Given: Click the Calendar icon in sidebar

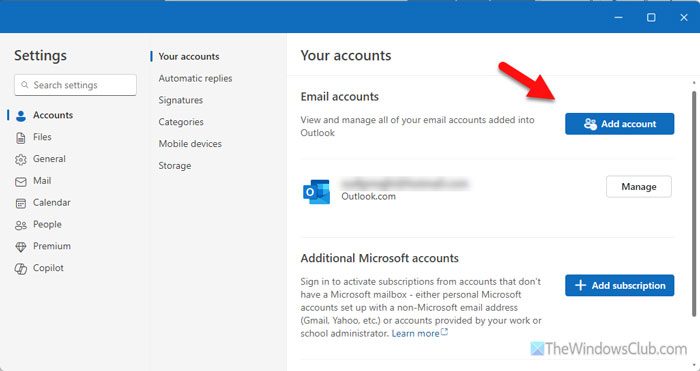Looking at the screenshot, I should 21,203.
